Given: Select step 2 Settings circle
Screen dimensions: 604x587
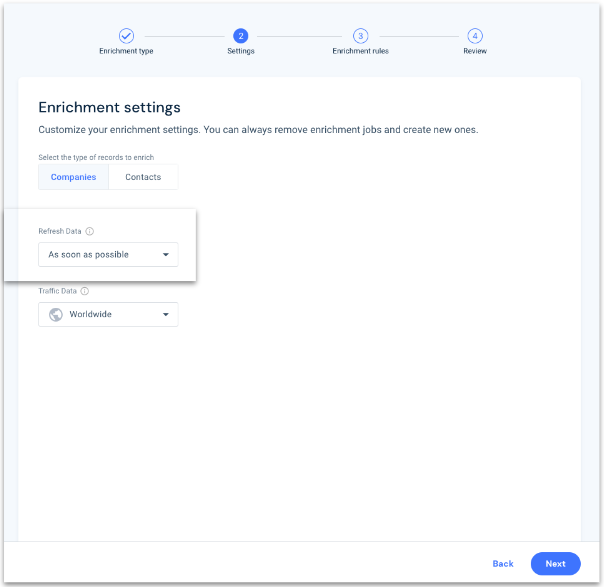Looking at the screenshot, I should pos(241,36).
